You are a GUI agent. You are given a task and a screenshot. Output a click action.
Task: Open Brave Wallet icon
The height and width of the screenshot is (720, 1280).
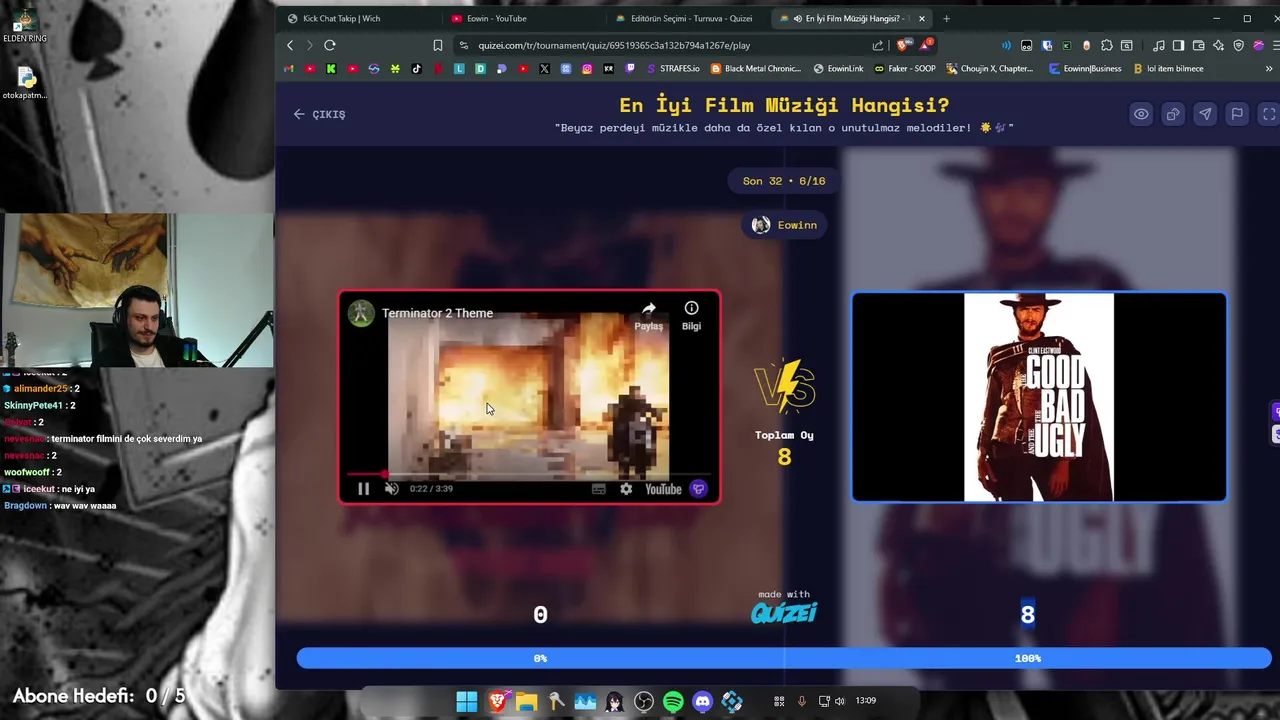[1198, 45]
